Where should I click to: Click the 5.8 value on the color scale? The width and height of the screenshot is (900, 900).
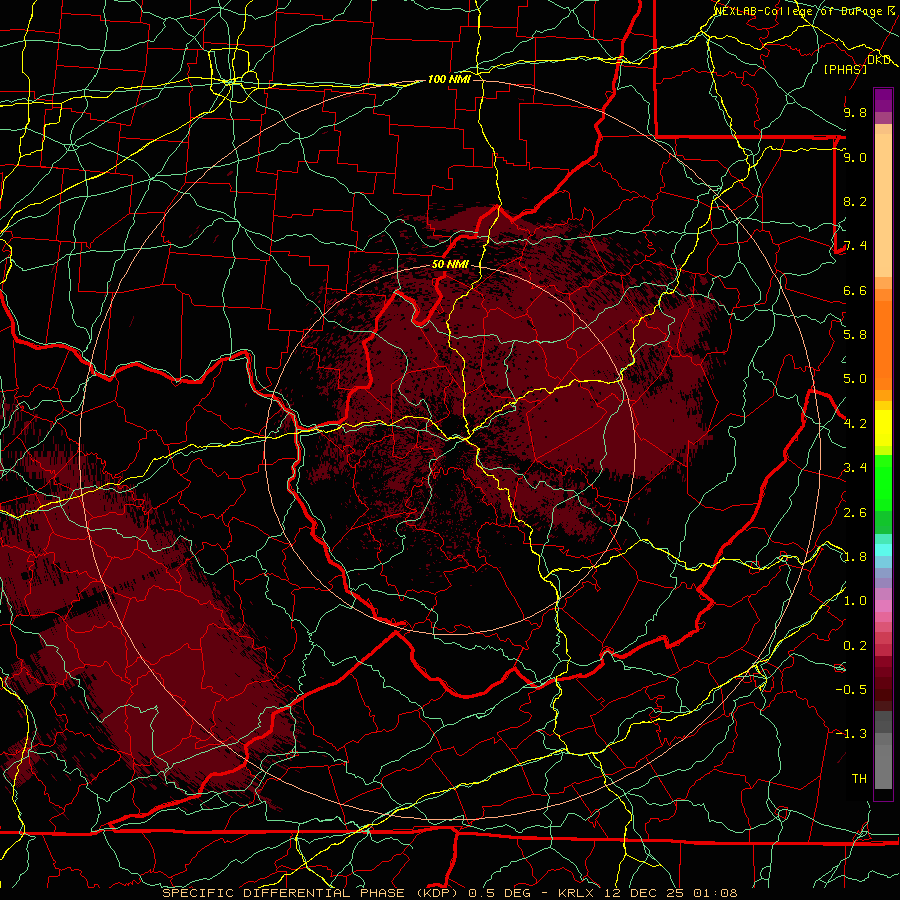(x=855, y=335)
